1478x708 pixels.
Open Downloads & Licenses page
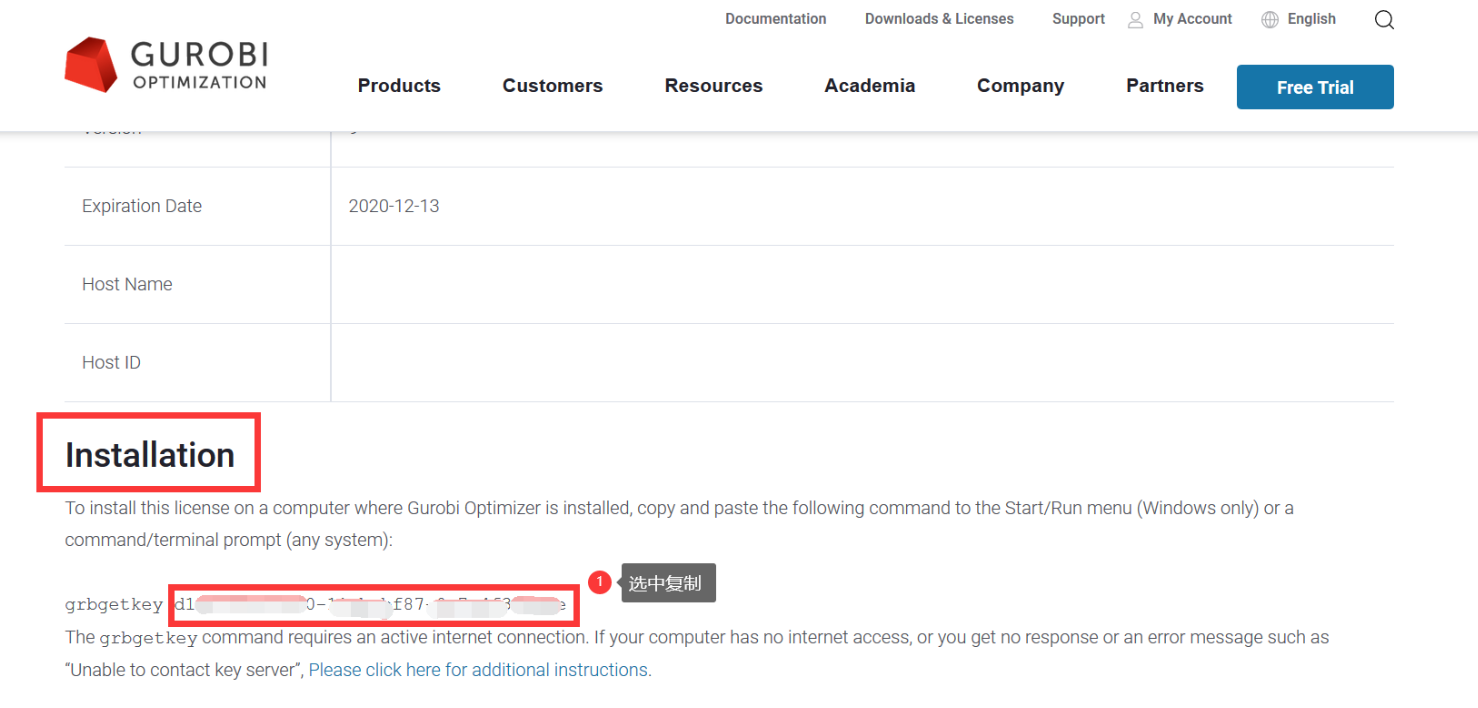point(939,19)
